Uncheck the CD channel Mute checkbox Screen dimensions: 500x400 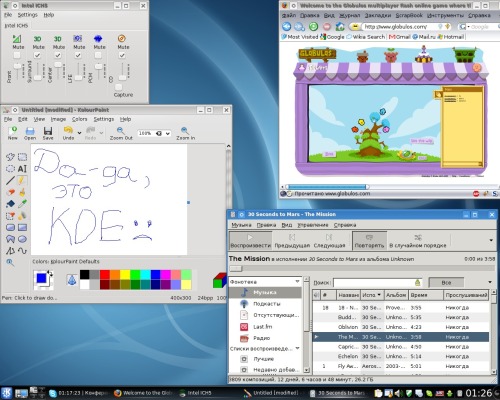(122, 55)
